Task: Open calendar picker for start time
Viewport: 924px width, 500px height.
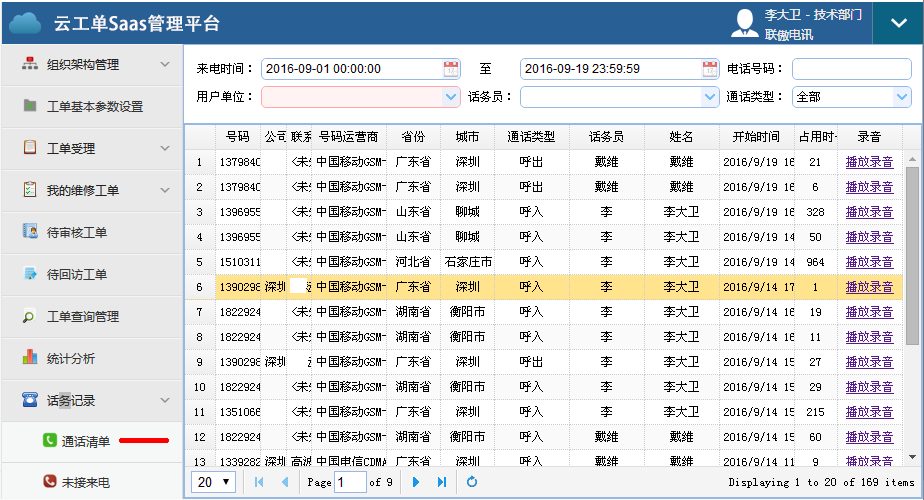Action: coord(450,69)
